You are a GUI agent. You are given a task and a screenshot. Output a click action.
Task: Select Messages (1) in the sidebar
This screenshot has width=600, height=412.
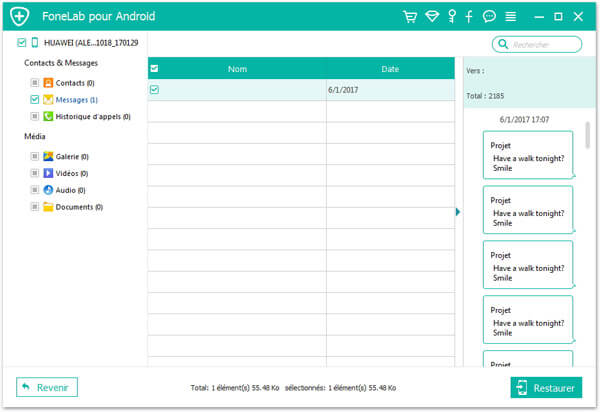pyautogui.click(x=77, y=100)
